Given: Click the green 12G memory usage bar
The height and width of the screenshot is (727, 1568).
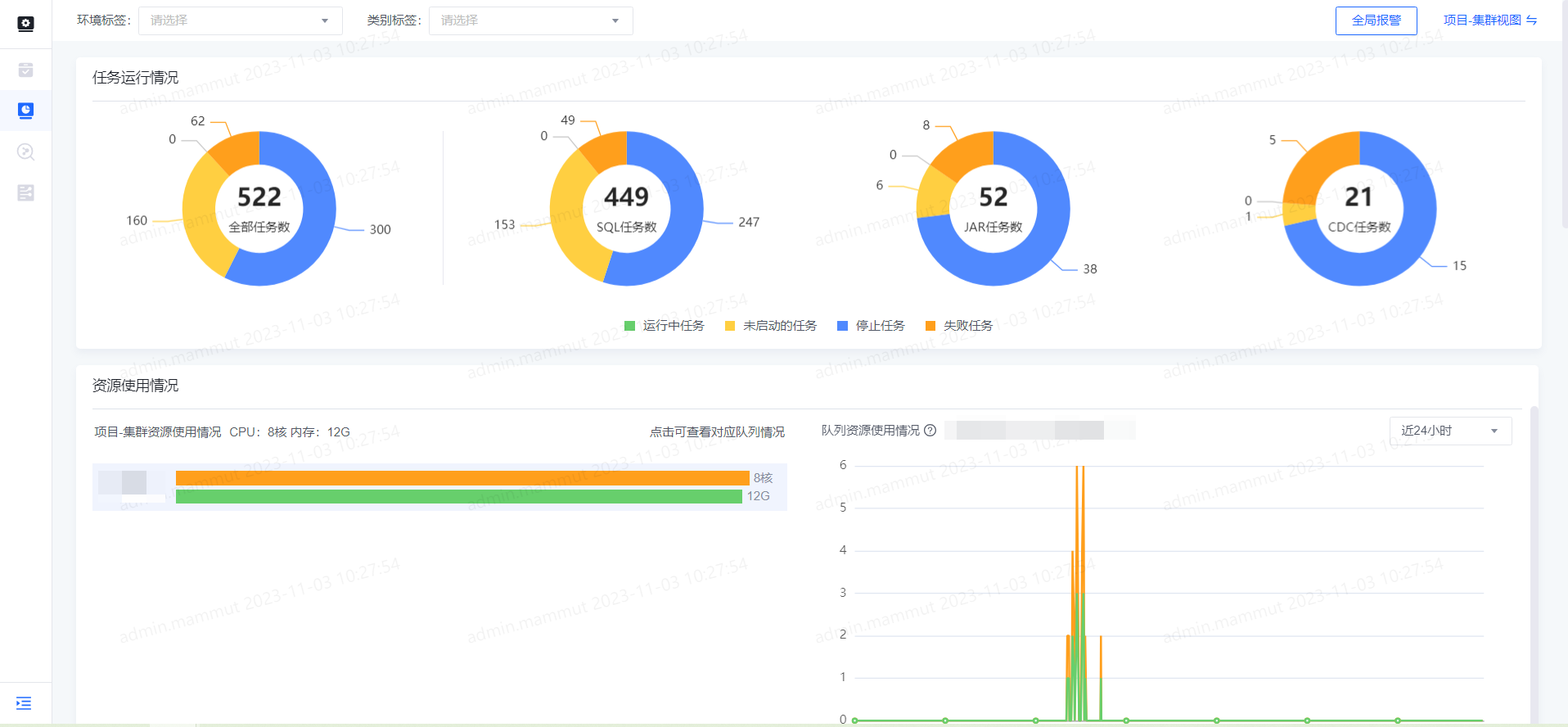Looking at the screenshot, I should coord(459,496).
